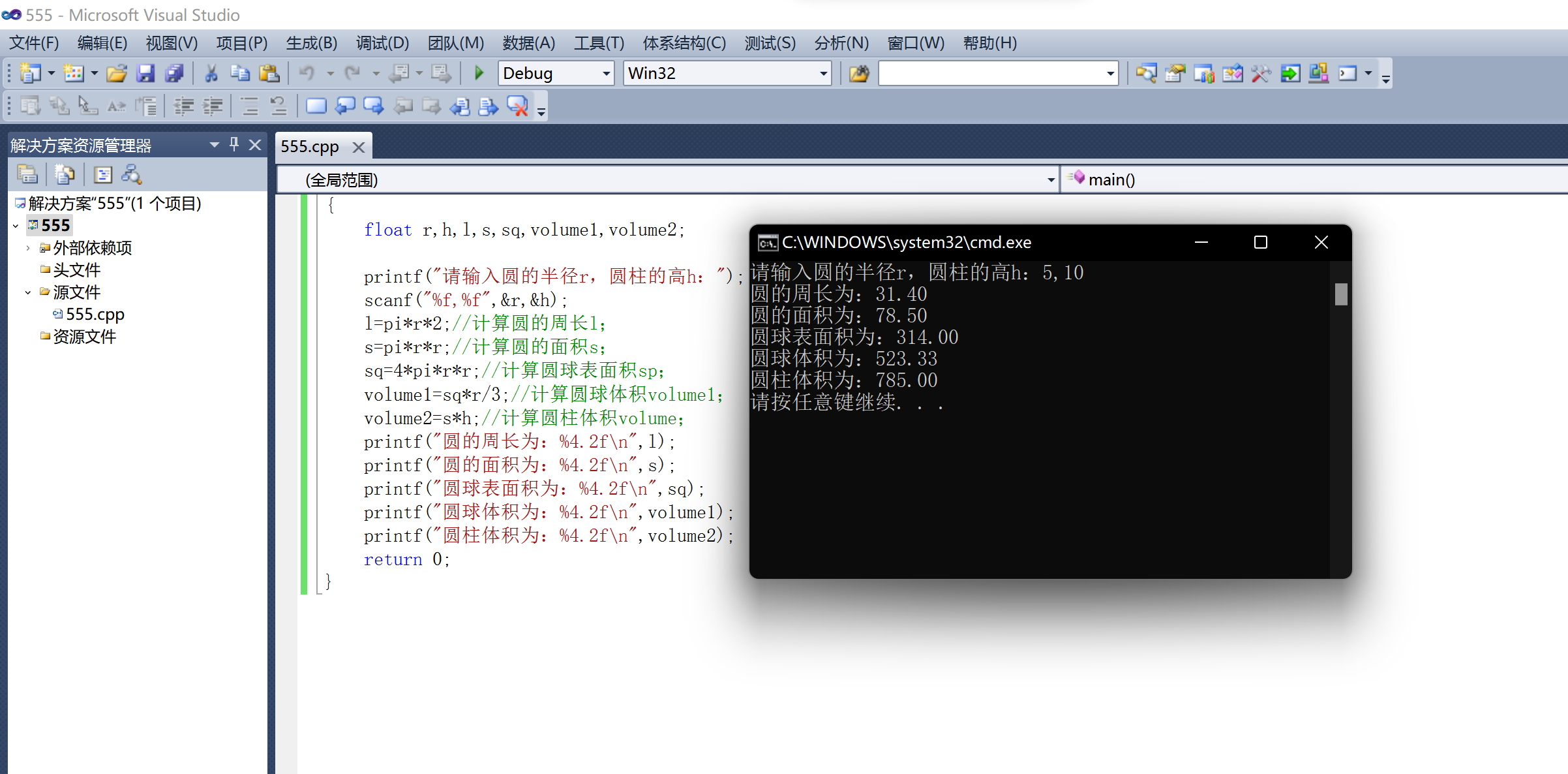The height and width of the screenshot is (774, 1568).
Task: Cut selection using the scissors icon
Action: 211,73
